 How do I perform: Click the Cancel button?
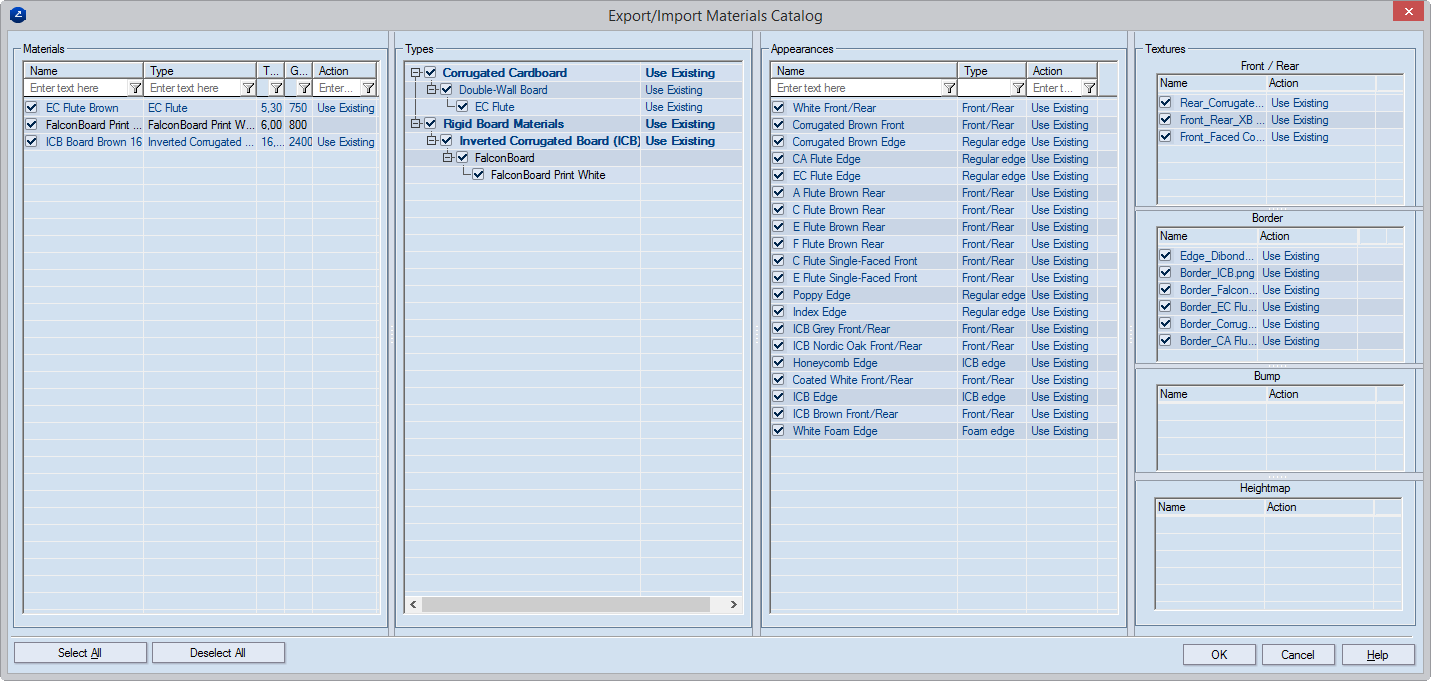tap(1298, 655)
